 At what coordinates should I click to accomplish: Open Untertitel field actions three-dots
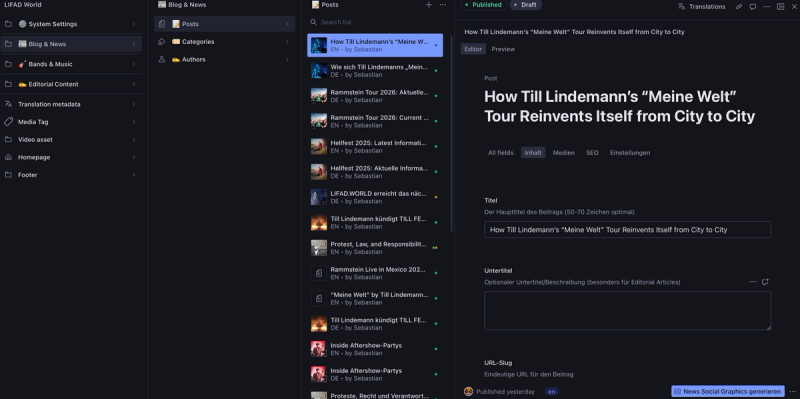(753, 282)
